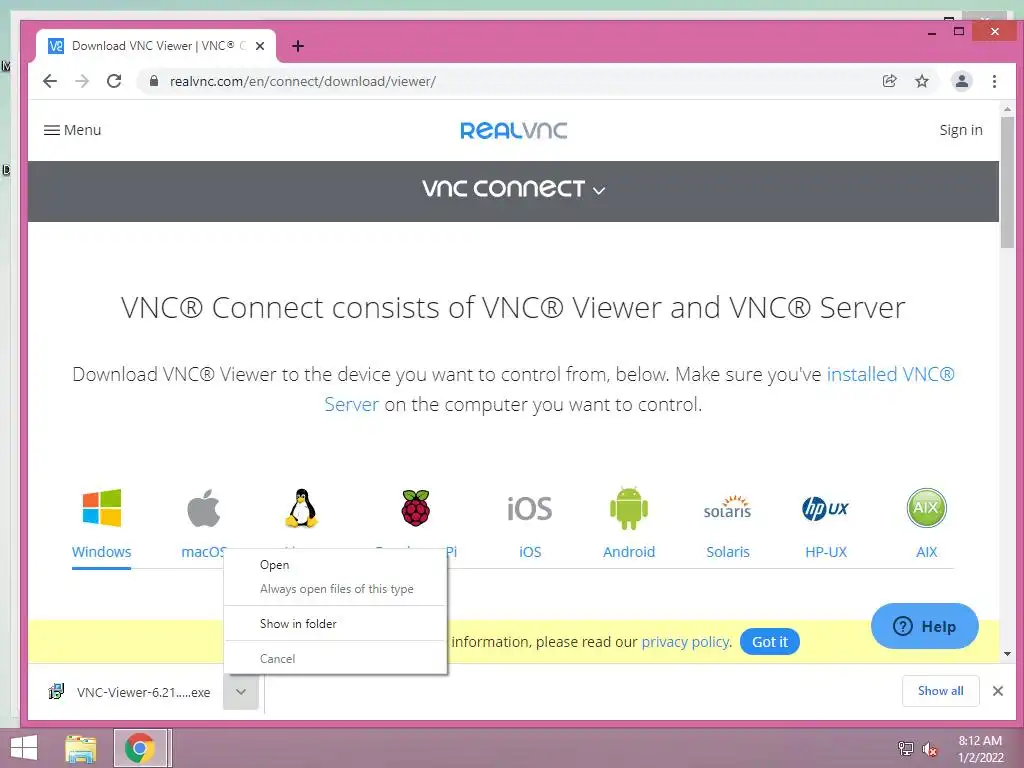The width and height of the screenshot is (1024, 768).
Task: Expand the VNC Connect dropdown chevron
Action: 599,191
